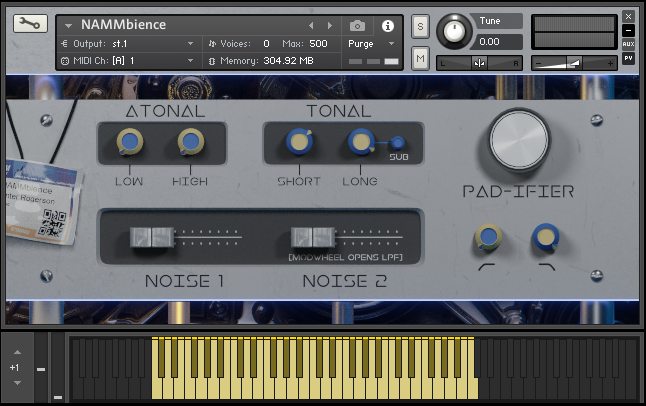Click the Atonal HIGH knob

pos(191,142)
